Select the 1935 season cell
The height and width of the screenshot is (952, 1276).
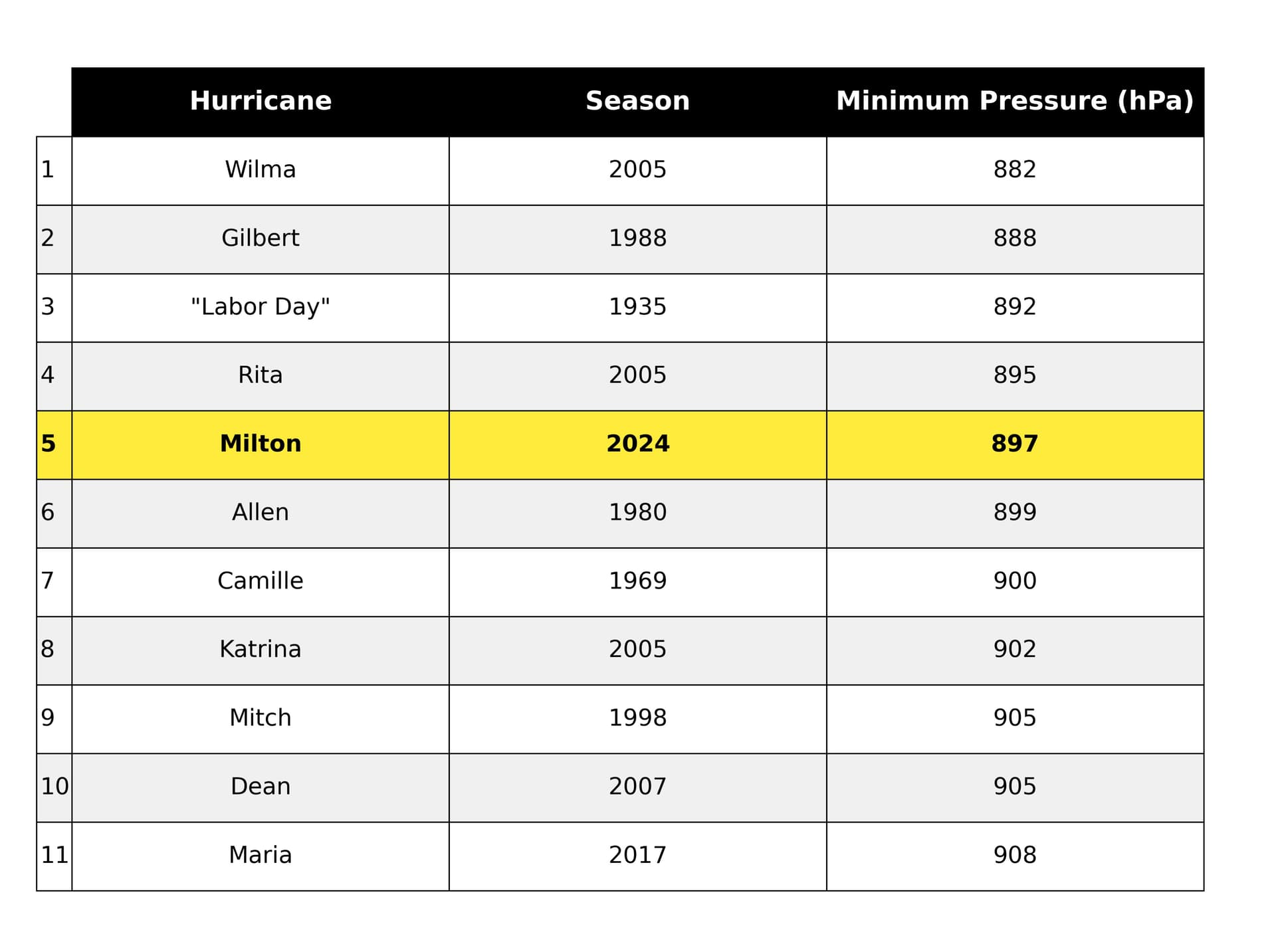click(638, 308)
